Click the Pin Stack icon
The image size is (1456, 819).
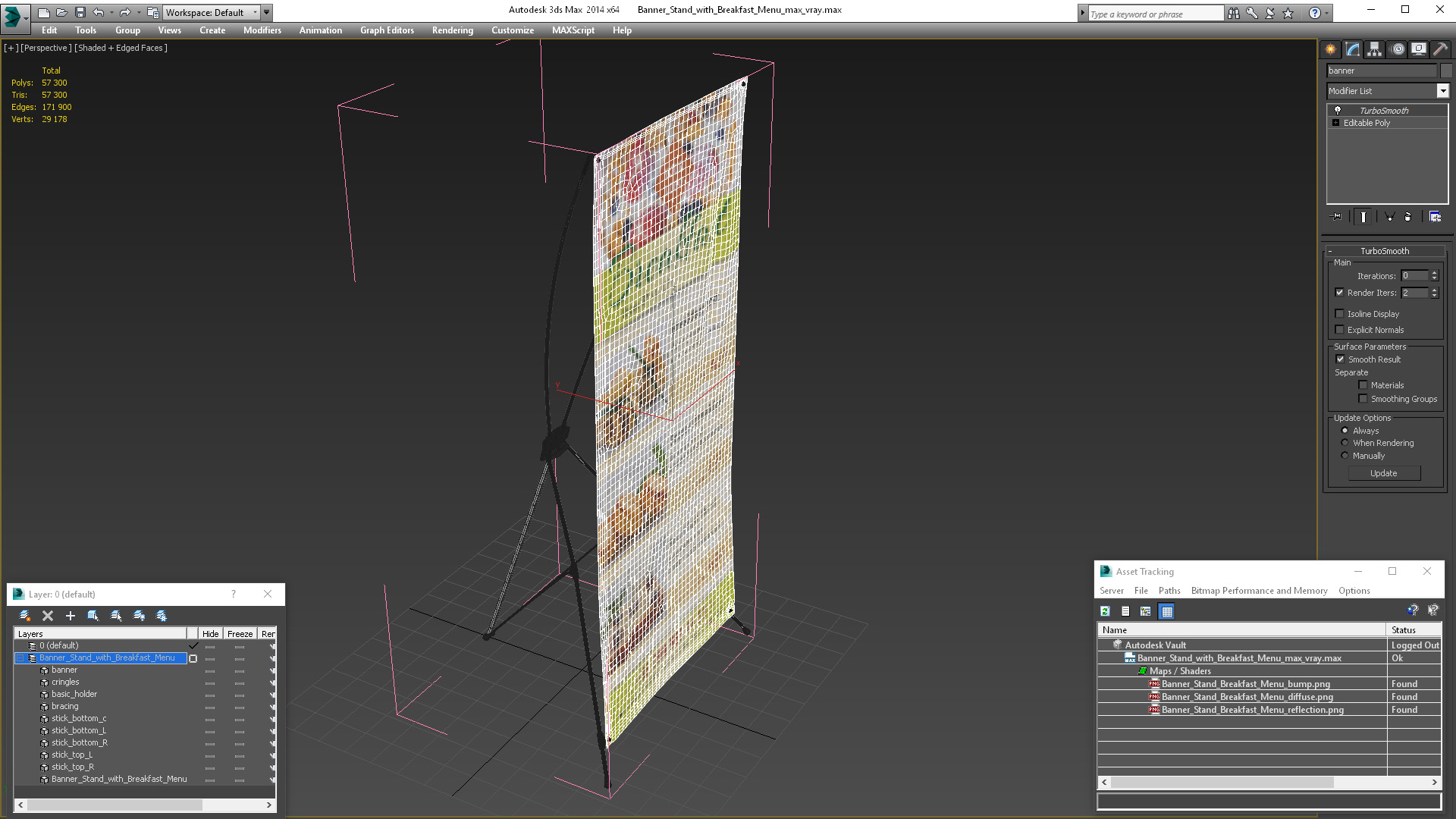[1337, 217]
